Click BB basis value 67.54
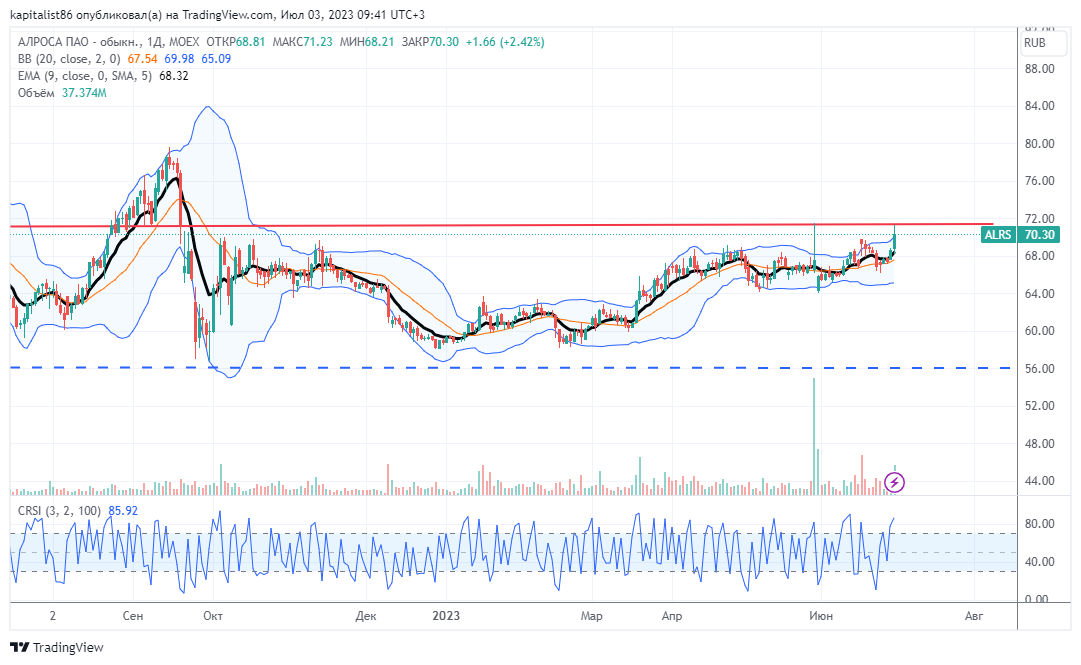This screenshot has width=1081, height=665. [x=142, y=59]
